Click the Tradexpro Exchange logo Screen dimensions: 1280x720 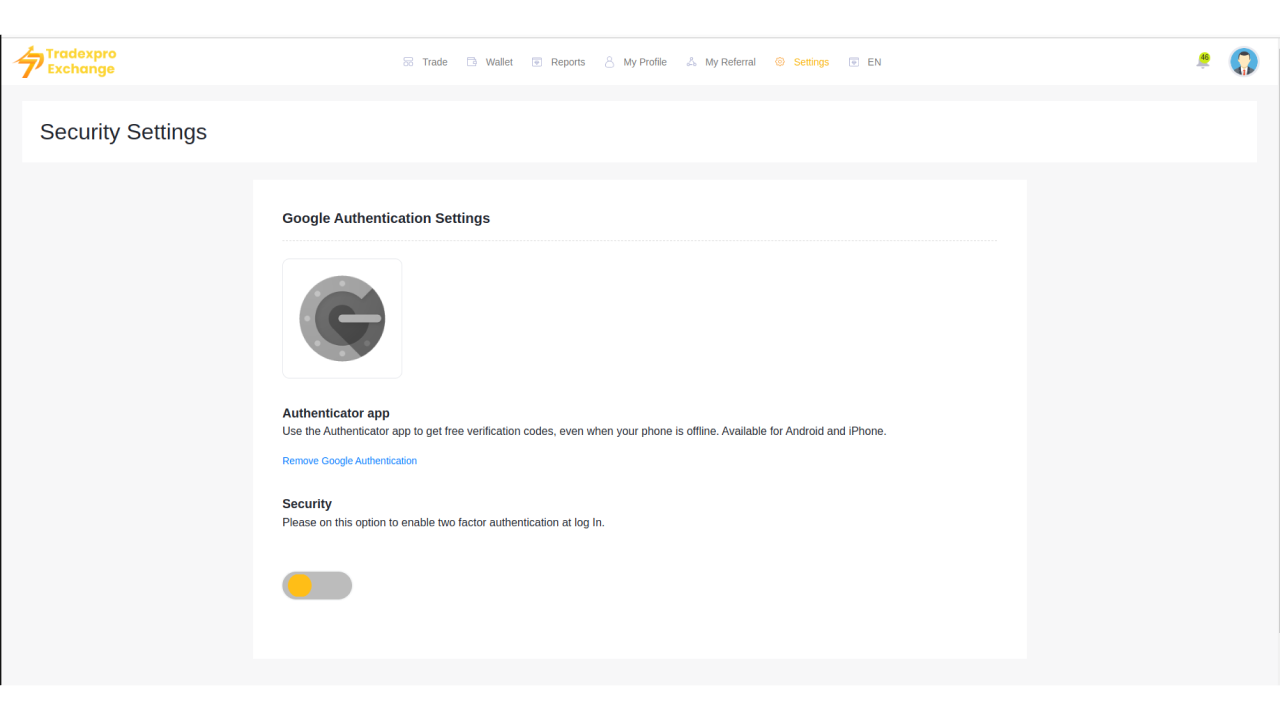click(x=65, y=62)
